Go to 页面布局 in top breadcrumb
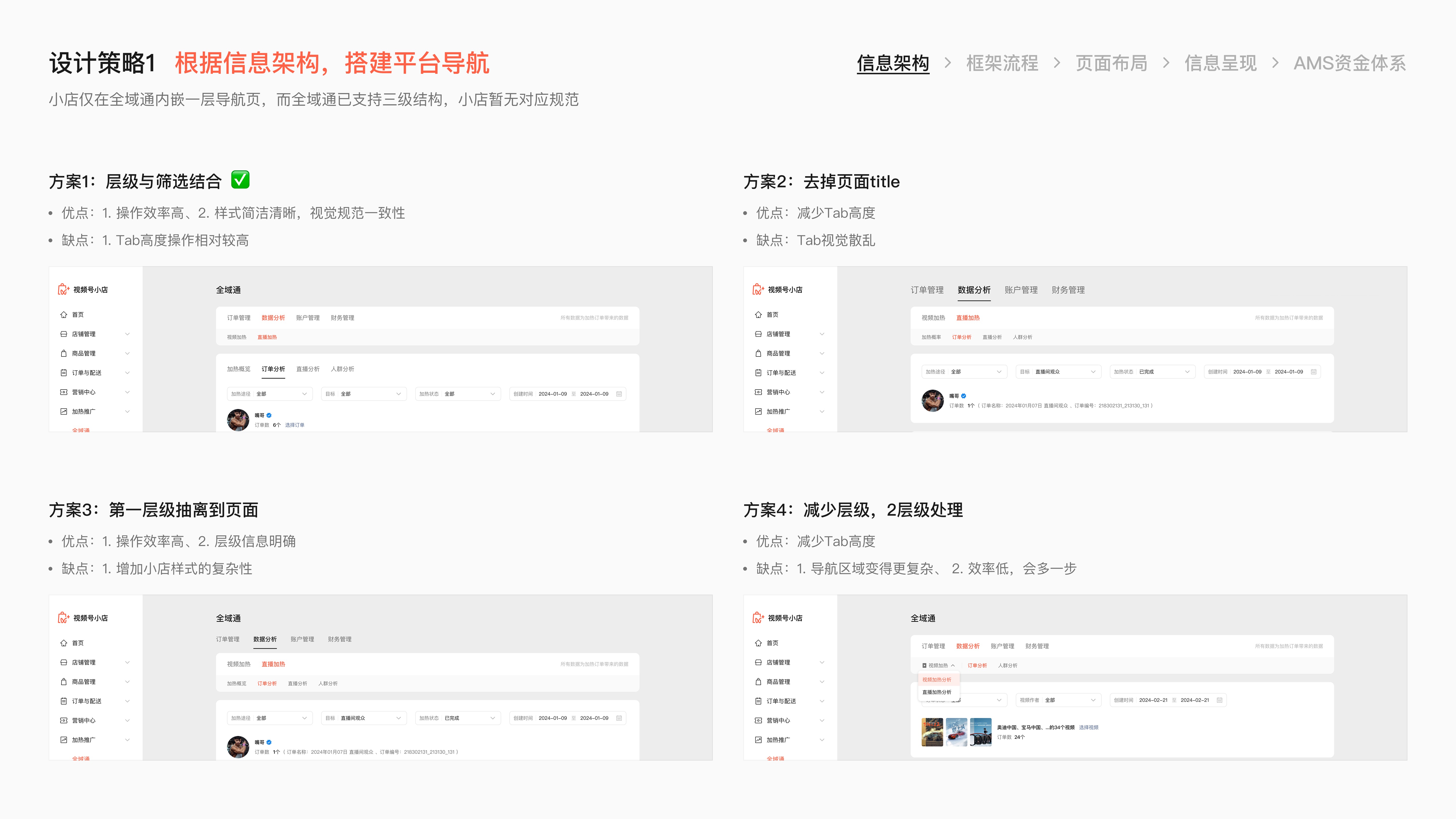Viewport: 1456px width, 819px height. tap(1111, 63)
